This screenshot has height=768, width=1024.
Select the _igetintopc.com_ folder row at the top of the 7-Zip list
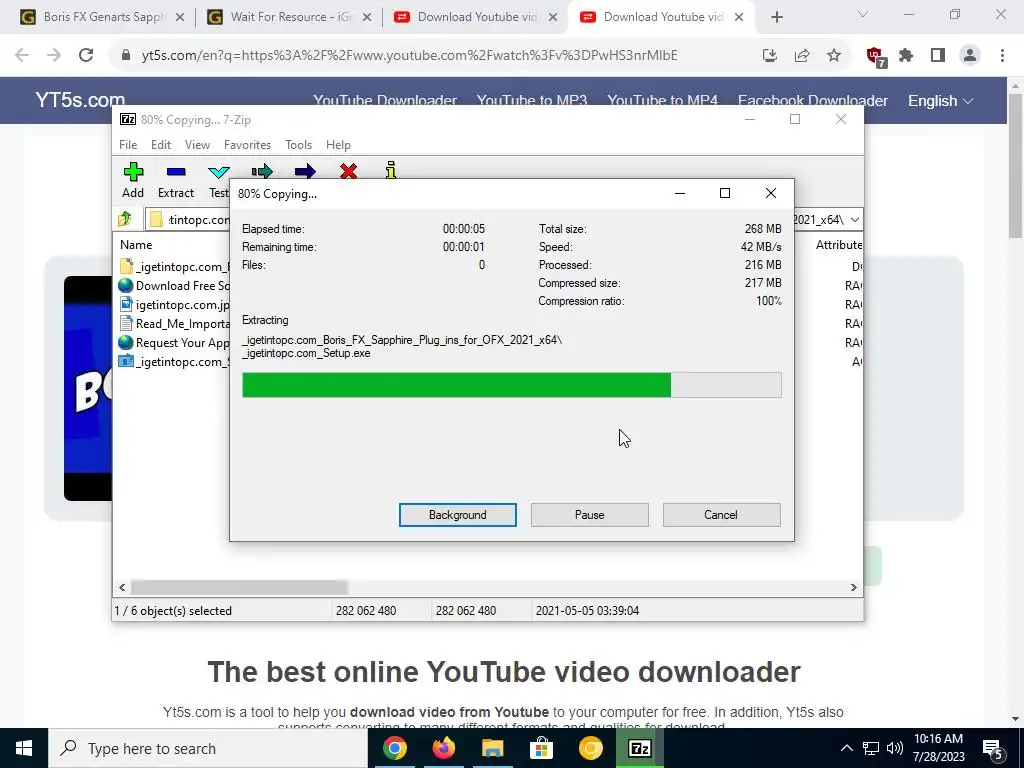click(174, 266)
